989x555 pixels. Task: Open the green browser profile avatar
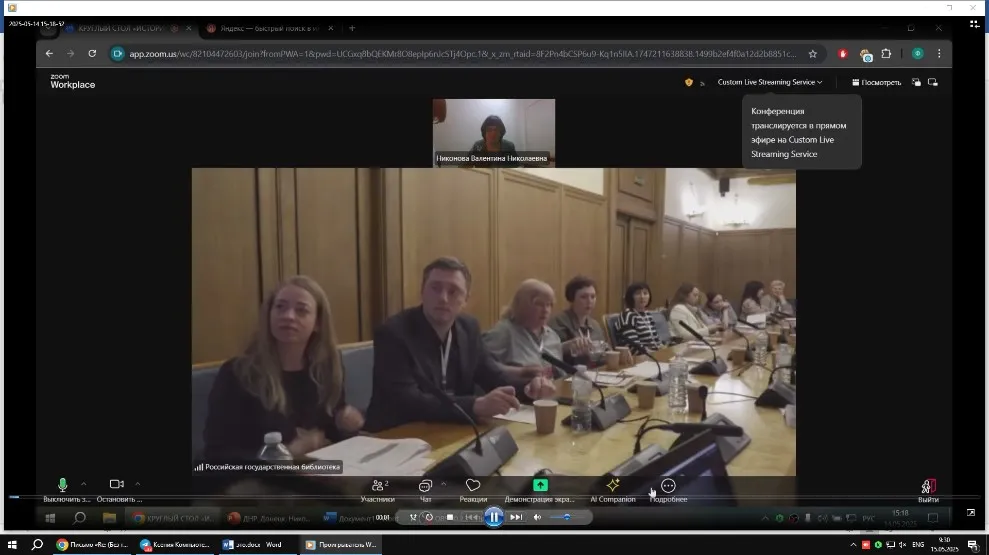pyautogui.click(x=918, y=54)
